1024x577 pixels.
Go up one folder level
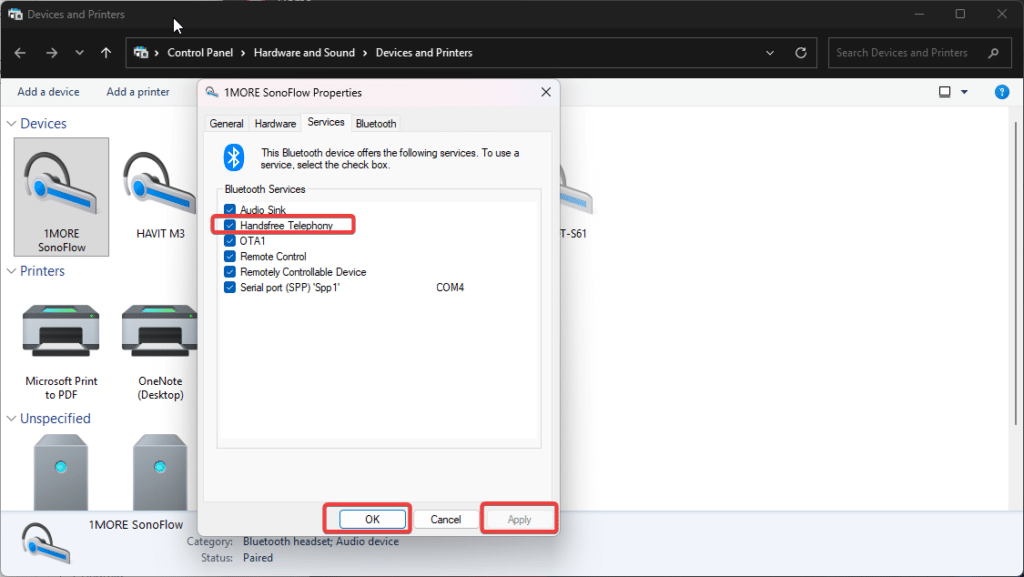coord(106,53)
